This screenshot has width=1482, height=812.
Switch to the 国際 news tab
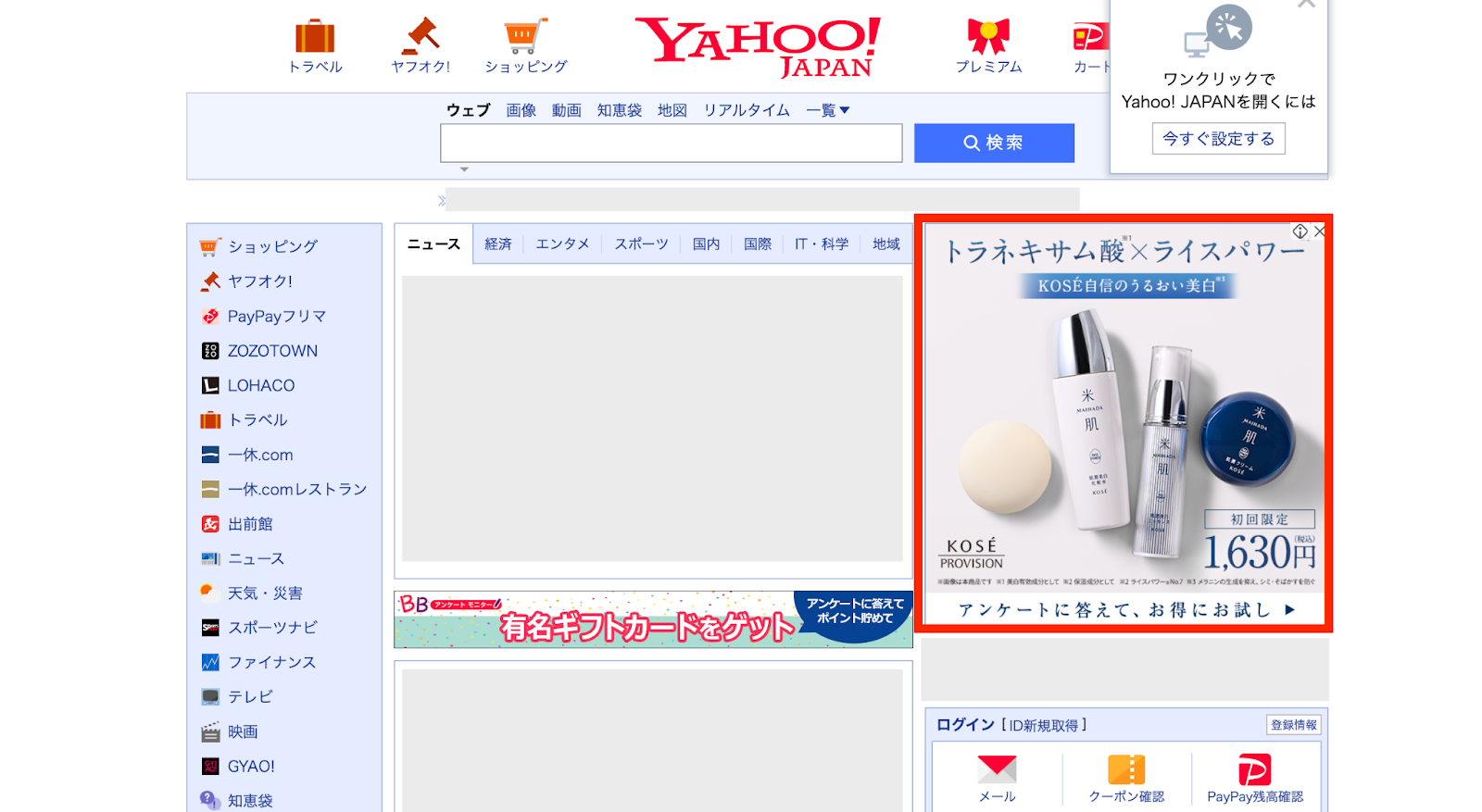click(758, 244)
